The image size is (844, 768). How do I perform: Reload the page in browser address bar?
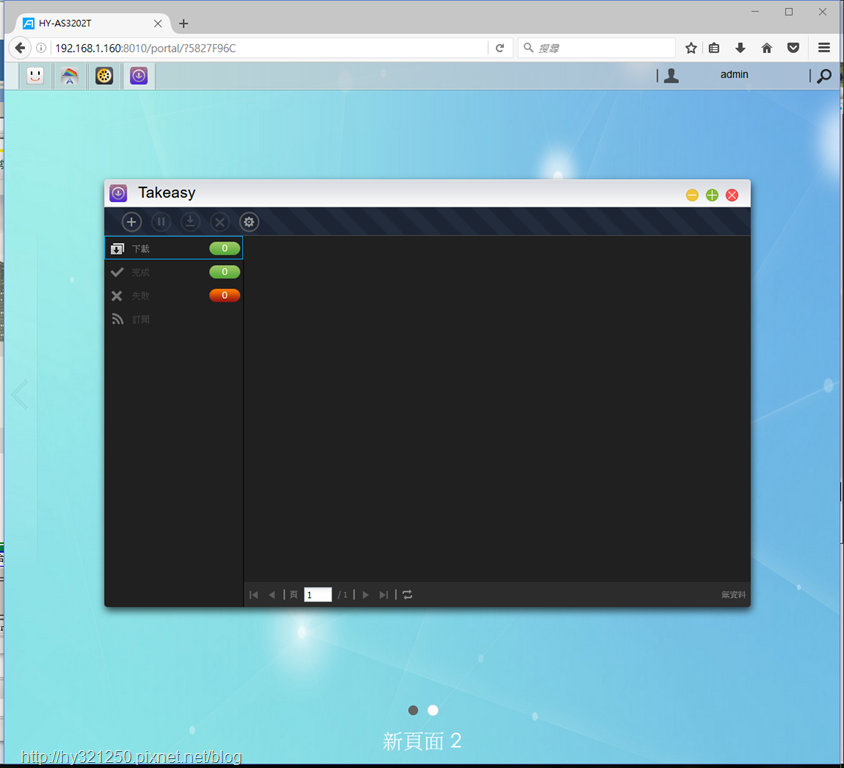(500, 48)
